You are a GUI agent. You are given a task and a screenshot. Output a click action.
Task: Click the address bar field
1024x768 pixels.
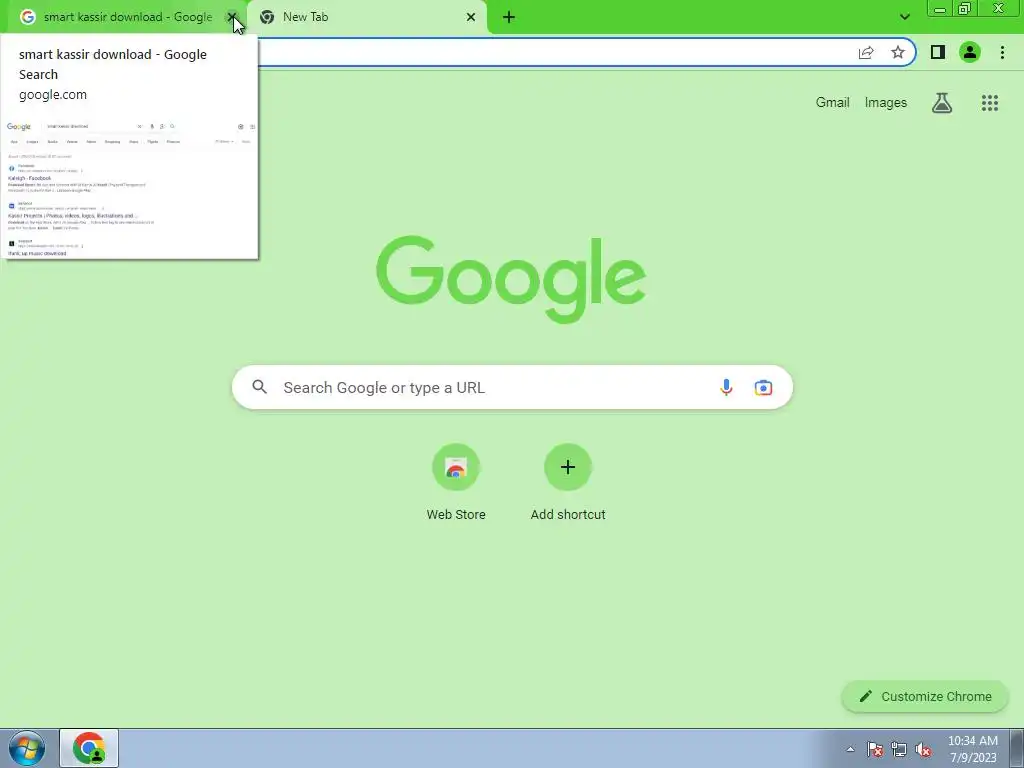pos(555,53)
